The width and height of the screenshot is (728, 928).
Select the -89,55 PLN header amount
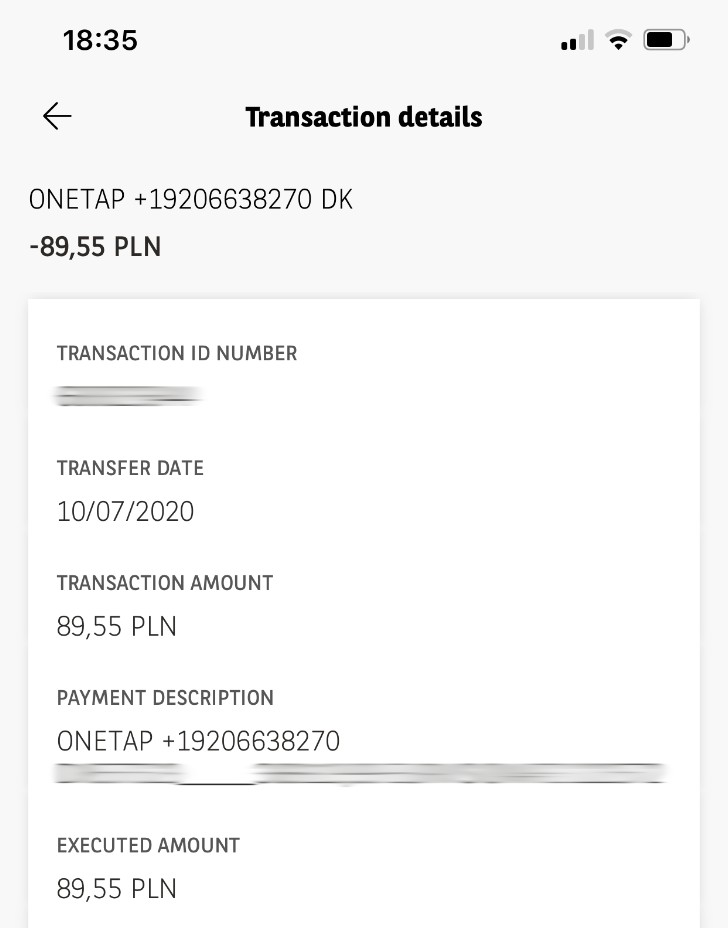[95, 247]
